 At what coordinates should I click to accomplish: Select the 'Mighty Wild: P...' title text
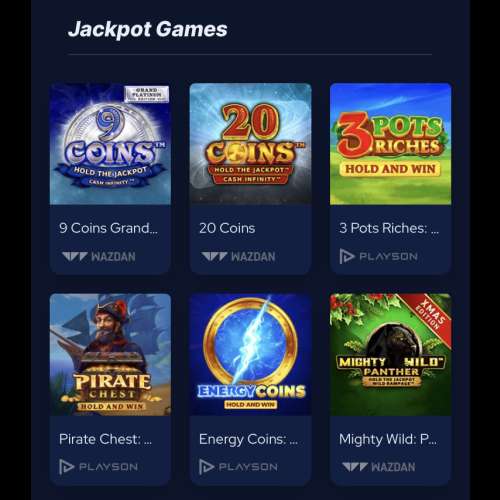click(x=388, y=440)
